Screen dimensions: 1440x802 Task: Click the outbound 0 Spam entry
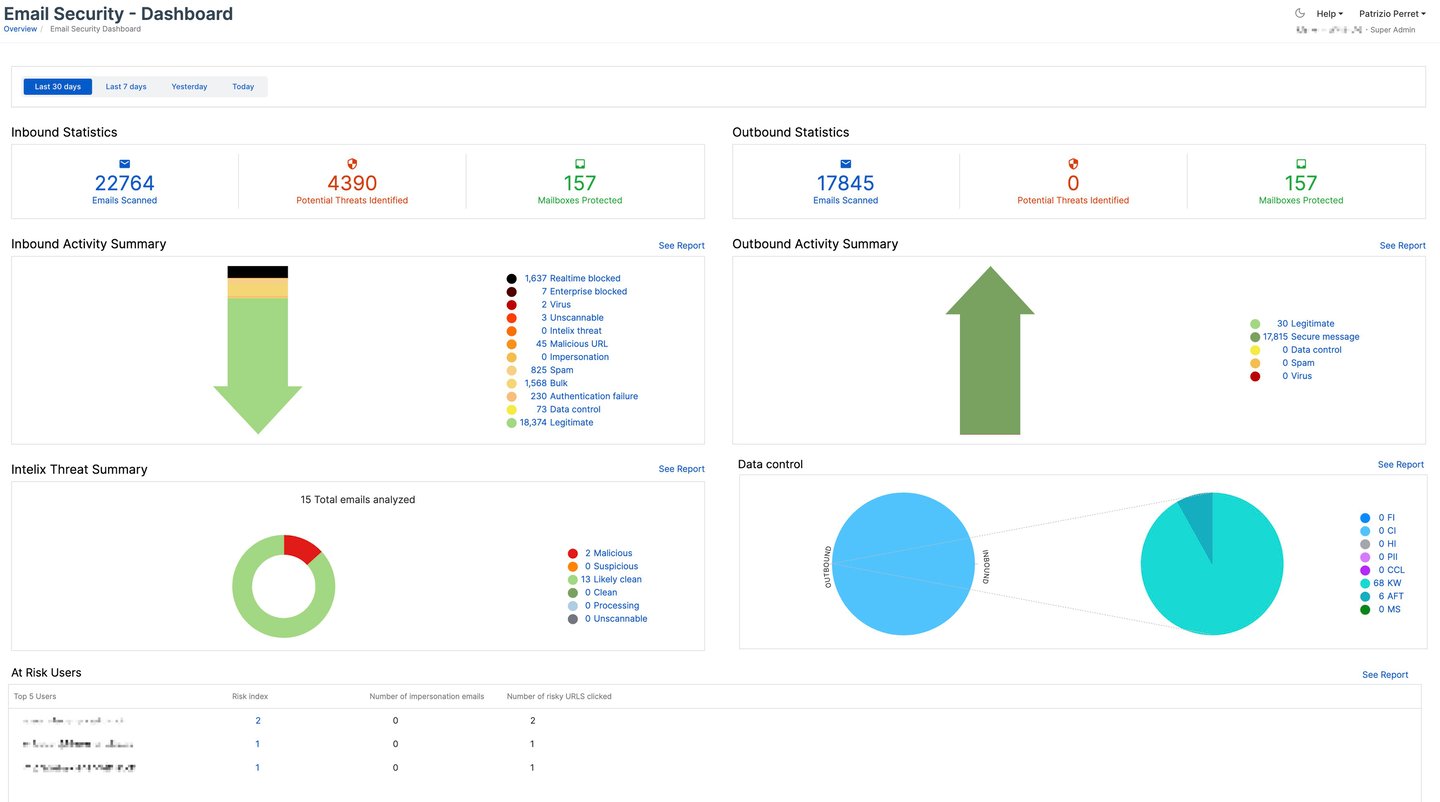pyautogui.click(x=1298, y=362)
